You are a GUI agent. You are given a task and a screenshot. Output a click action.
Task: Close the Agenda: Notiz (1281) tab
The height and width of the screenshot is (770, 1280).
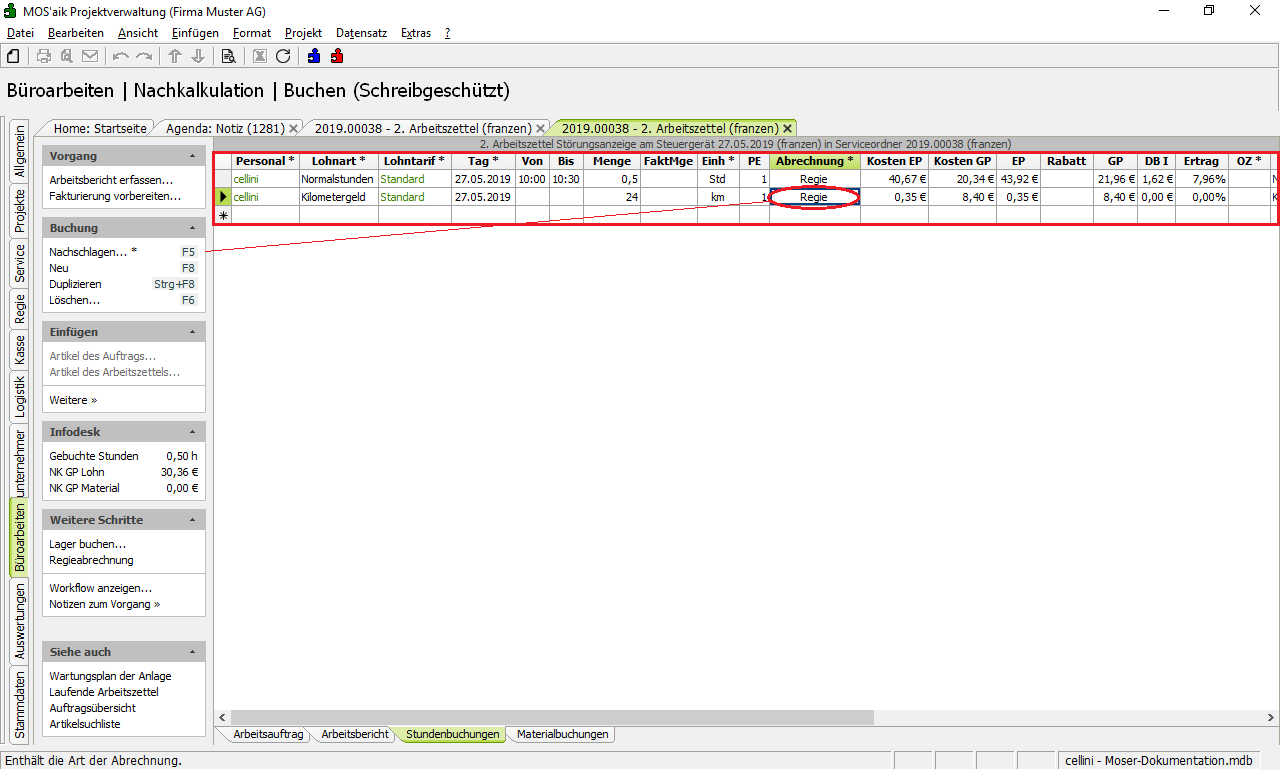click(x=294, y=129)
